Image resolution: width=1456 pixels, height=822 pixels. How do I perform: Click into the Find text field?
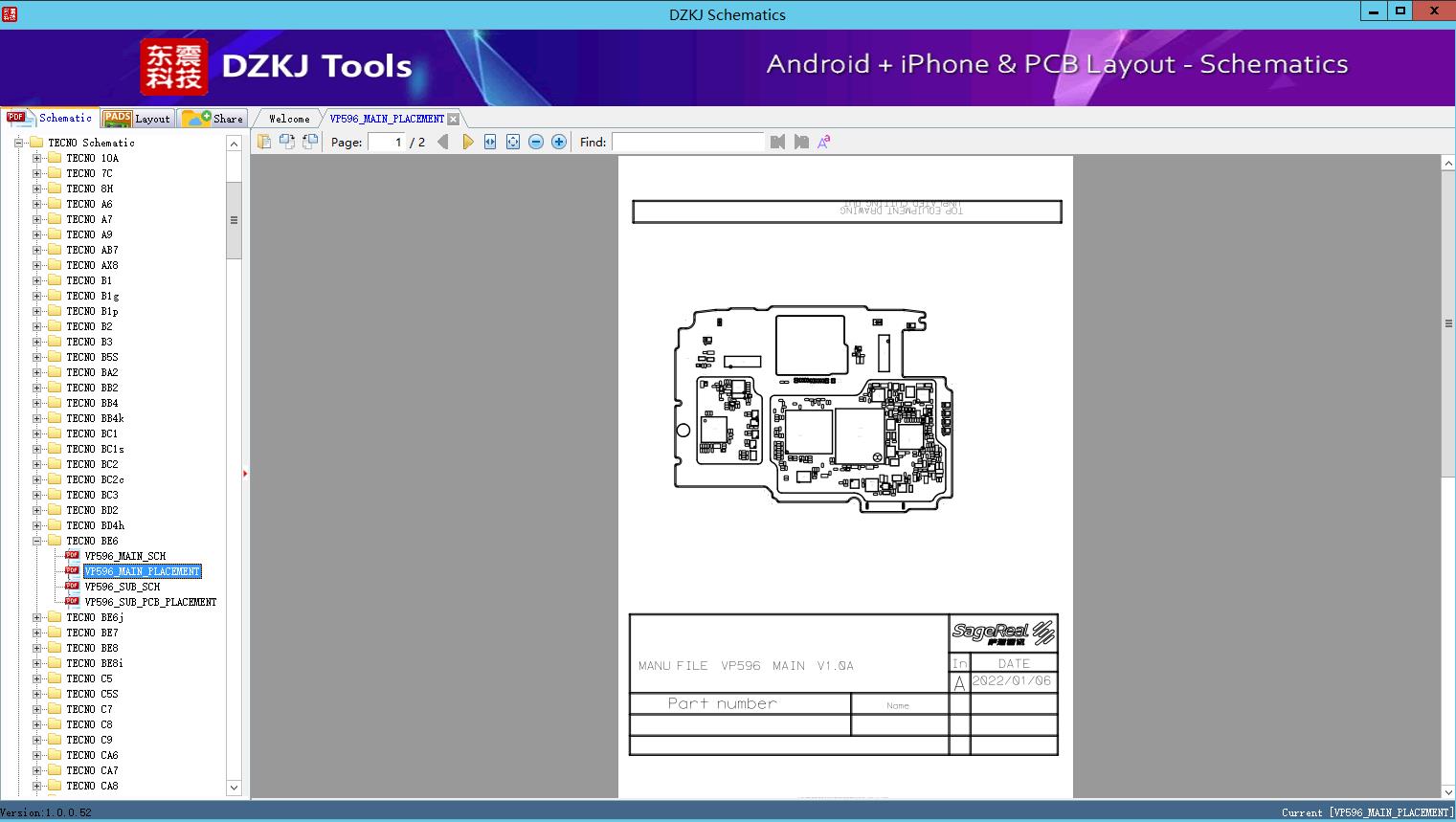coord(687,142)
